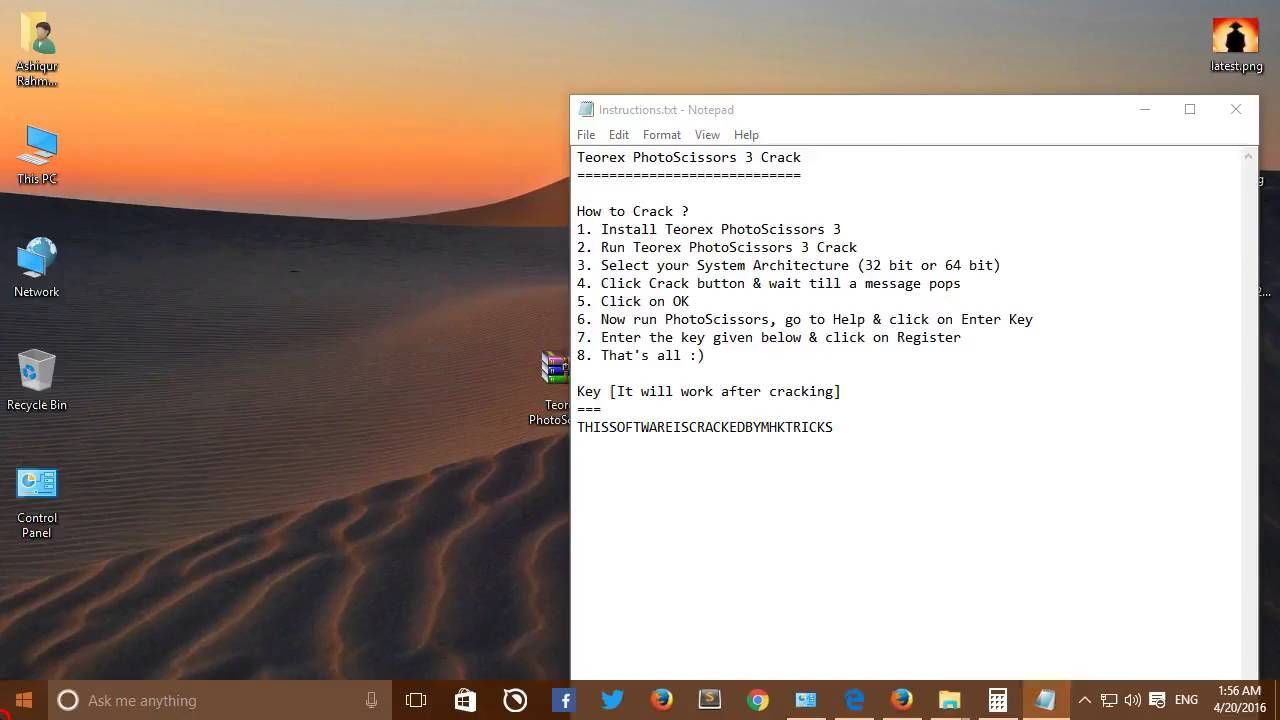Open Notepad's Help menu
The height and width of the screenshot is (720, 1280).
click(x=746, y=134)
